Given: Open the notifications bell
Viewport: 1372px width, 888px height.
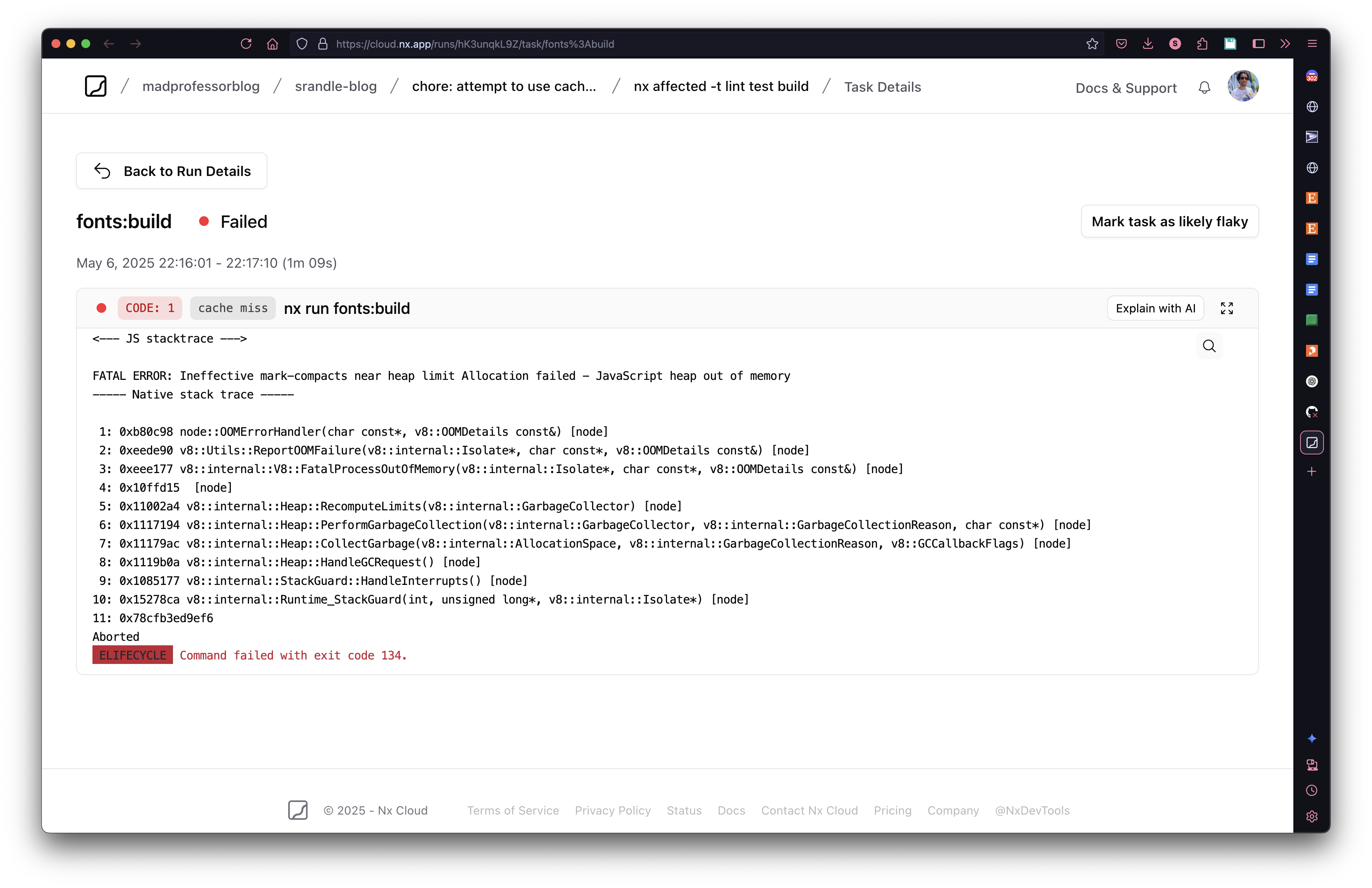Looking at the screenshot, I should tap(1204, 88).
